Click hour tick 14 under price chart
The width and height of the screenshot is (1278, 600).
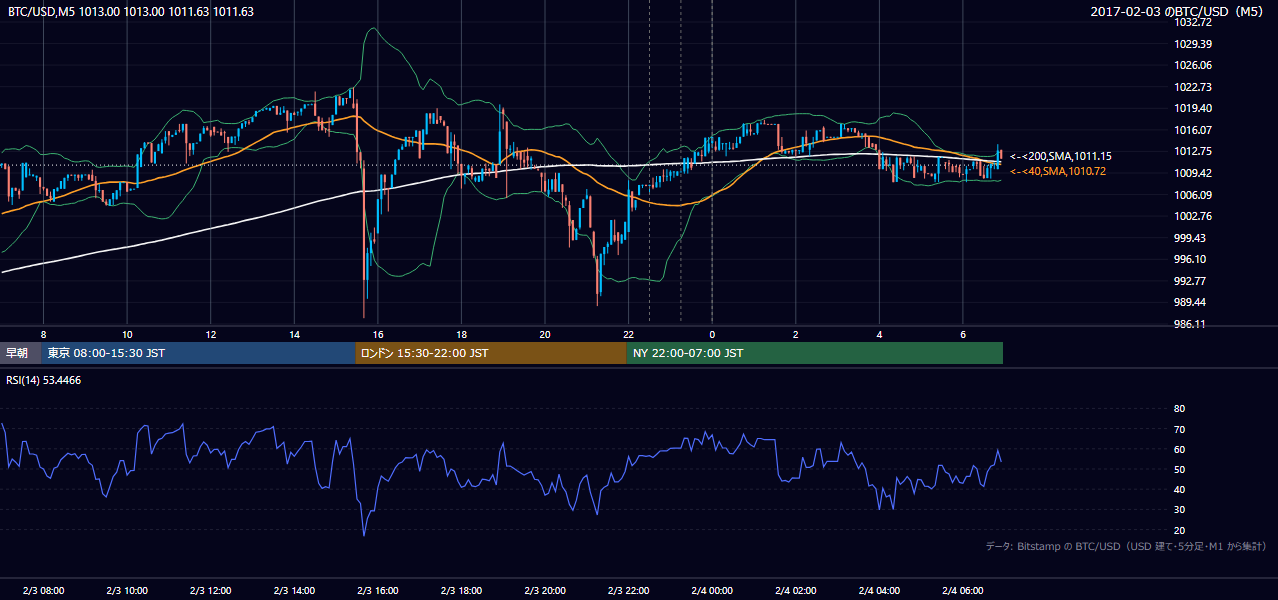(294, 334)
